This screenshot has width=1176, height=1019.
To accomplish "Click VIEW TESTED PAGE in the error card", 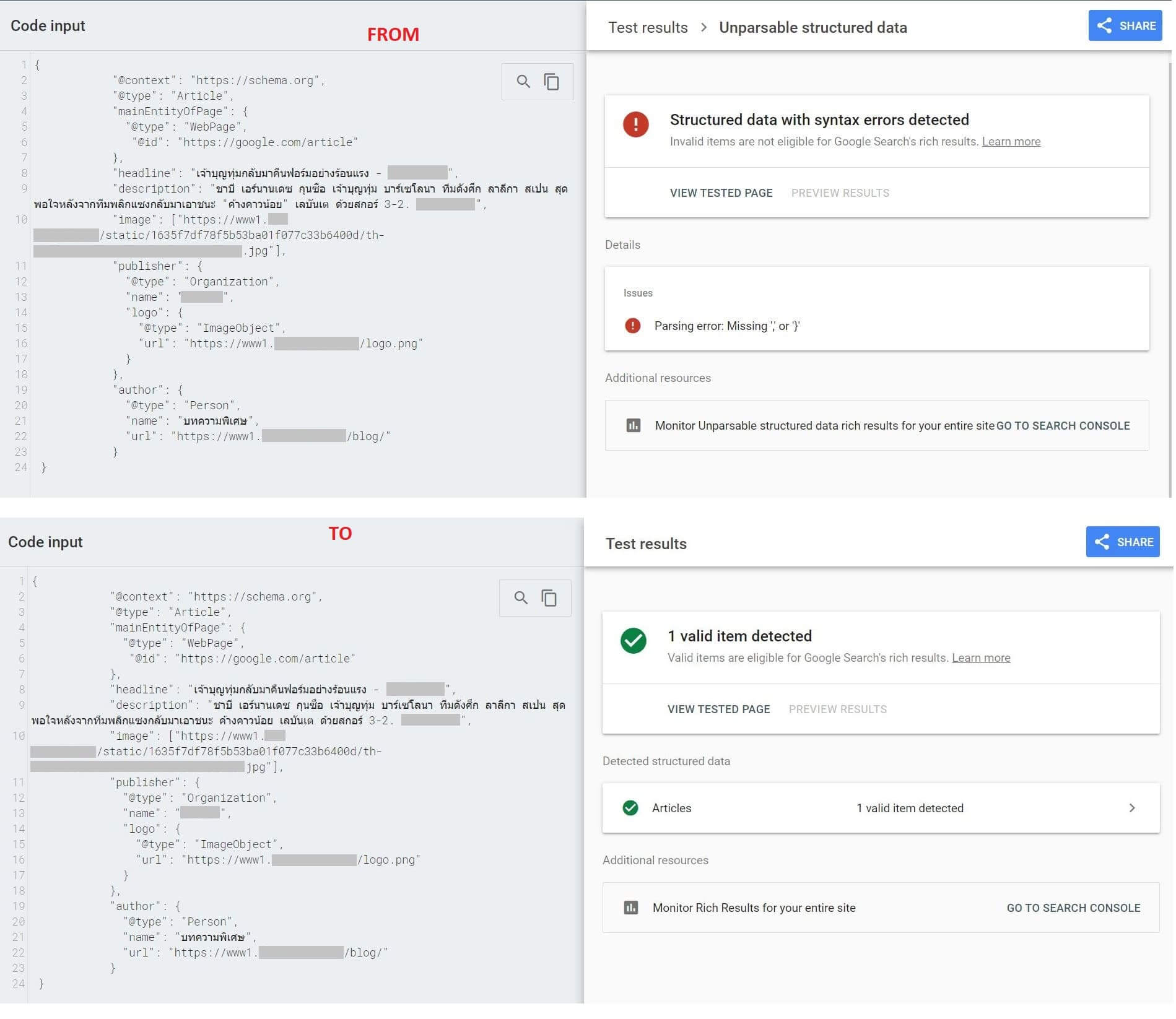I will tap(721, 193).
